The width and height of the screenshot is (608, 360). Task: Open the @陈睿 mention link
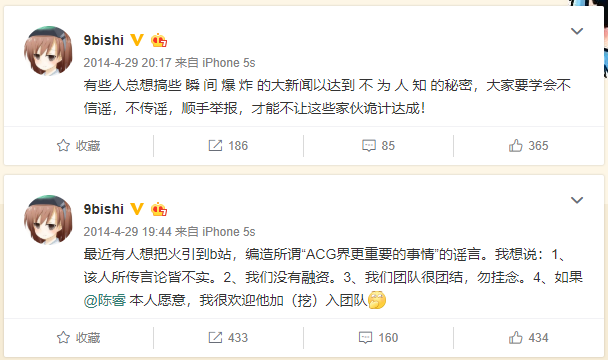pos(105,300)
